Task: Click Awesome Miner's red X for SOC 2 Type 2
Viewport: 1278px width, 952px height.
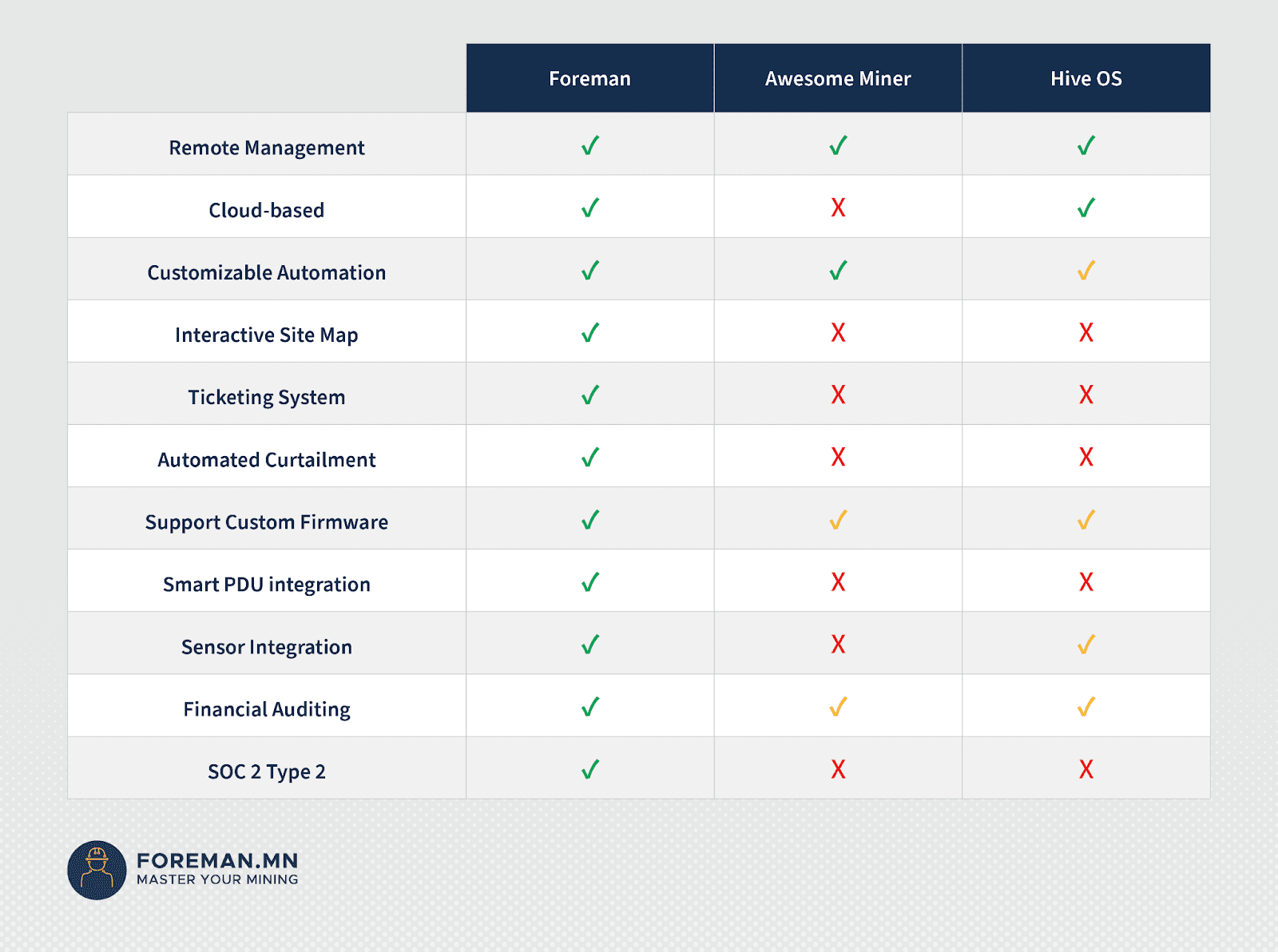Action: [838, 769]
